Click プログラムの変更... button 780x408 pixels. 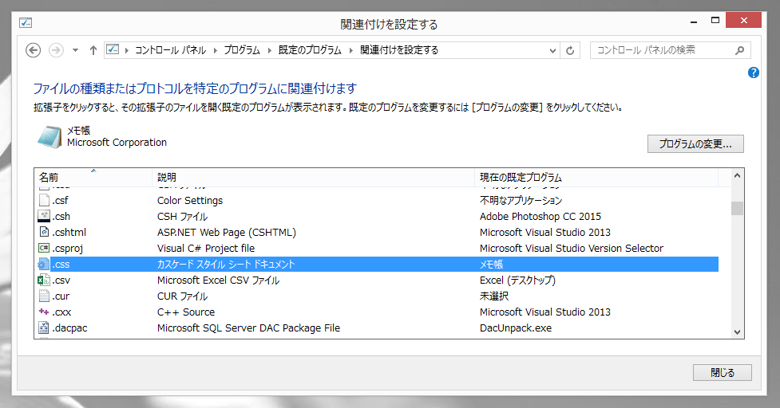695,144
